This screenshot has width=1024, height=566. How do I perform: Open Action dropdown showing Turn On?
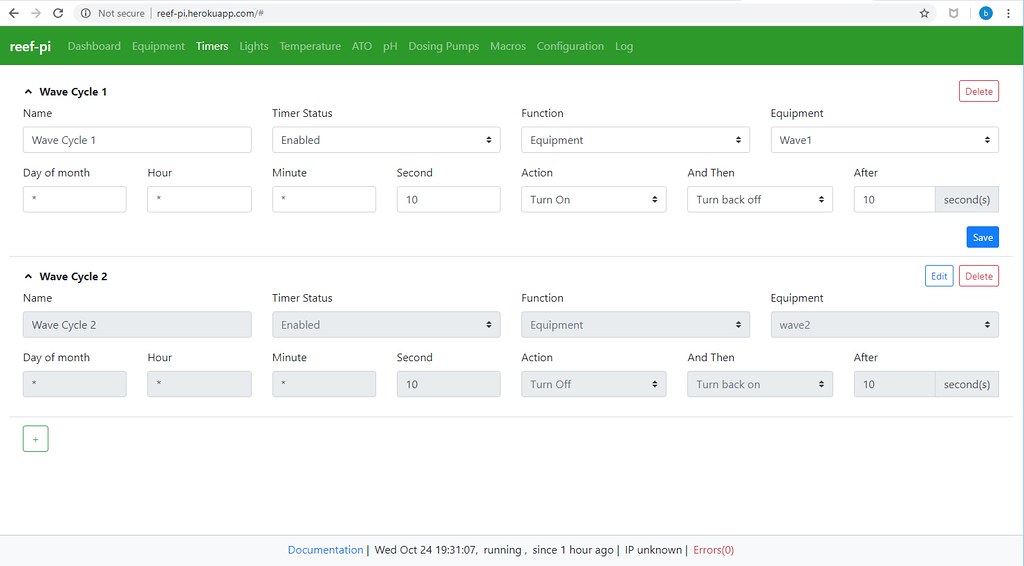point(594,199)
